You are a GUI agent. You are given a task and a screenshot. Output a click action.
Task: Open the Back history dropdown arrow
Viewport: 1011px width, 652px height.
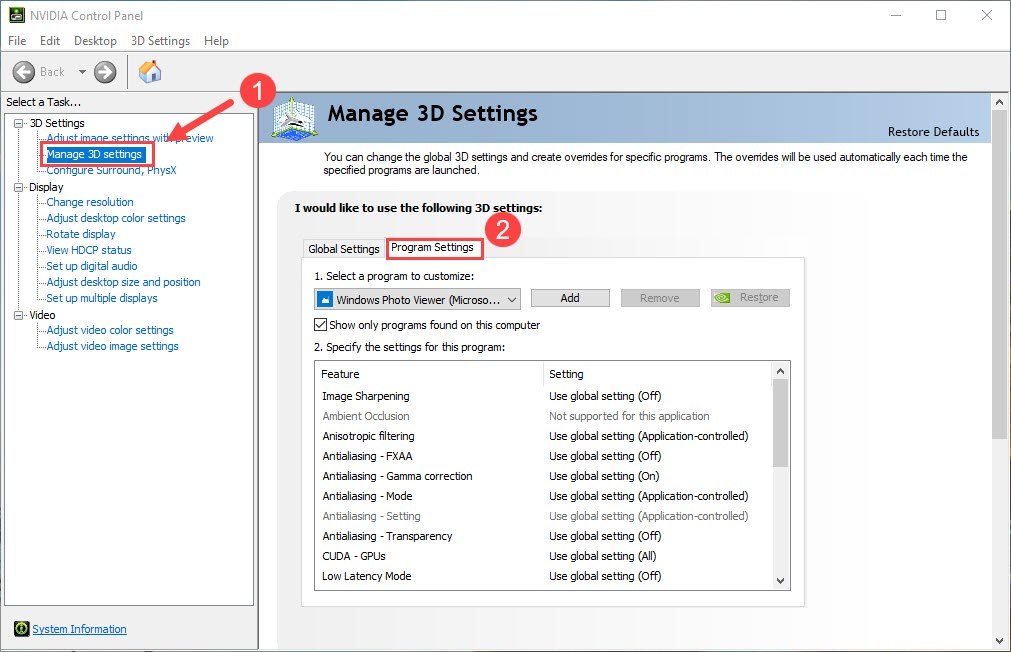[82, 72]
